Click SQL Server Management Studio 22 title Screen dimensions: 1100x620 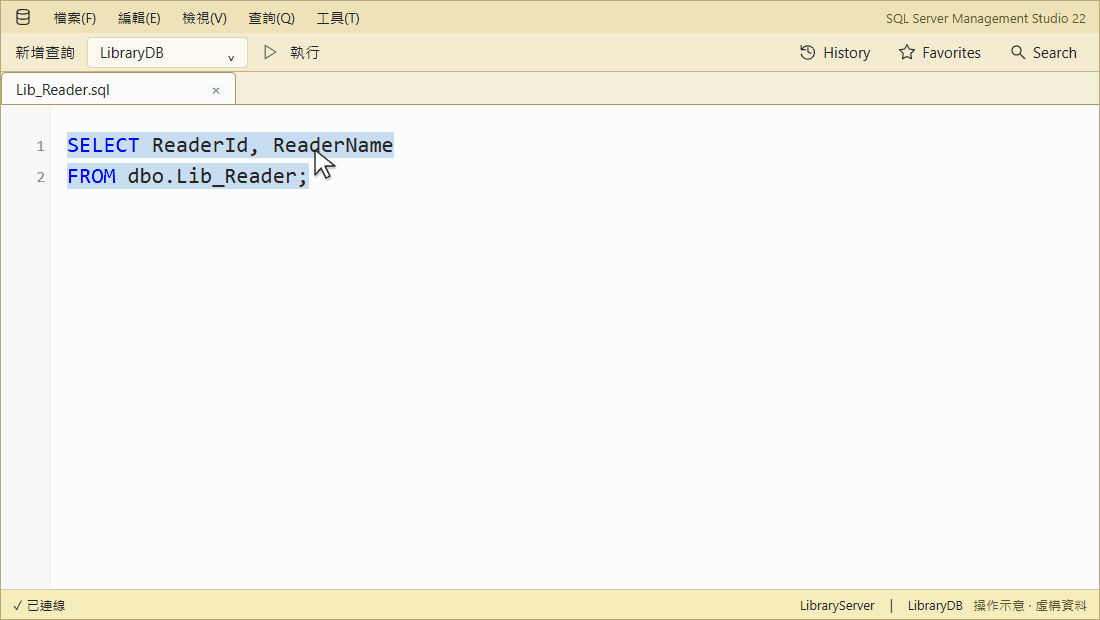click(x=986, y=18)
